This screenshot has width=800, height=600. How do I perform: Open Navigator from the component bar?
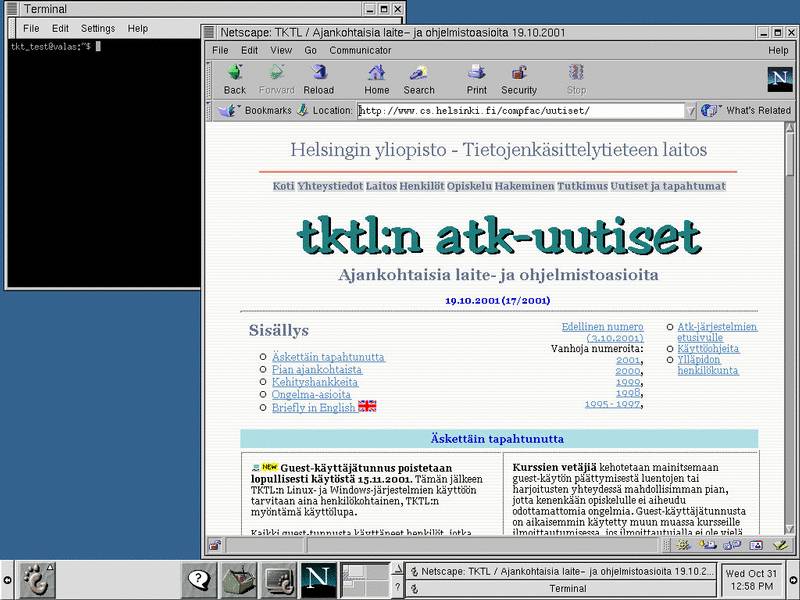[x=683, y=545]
